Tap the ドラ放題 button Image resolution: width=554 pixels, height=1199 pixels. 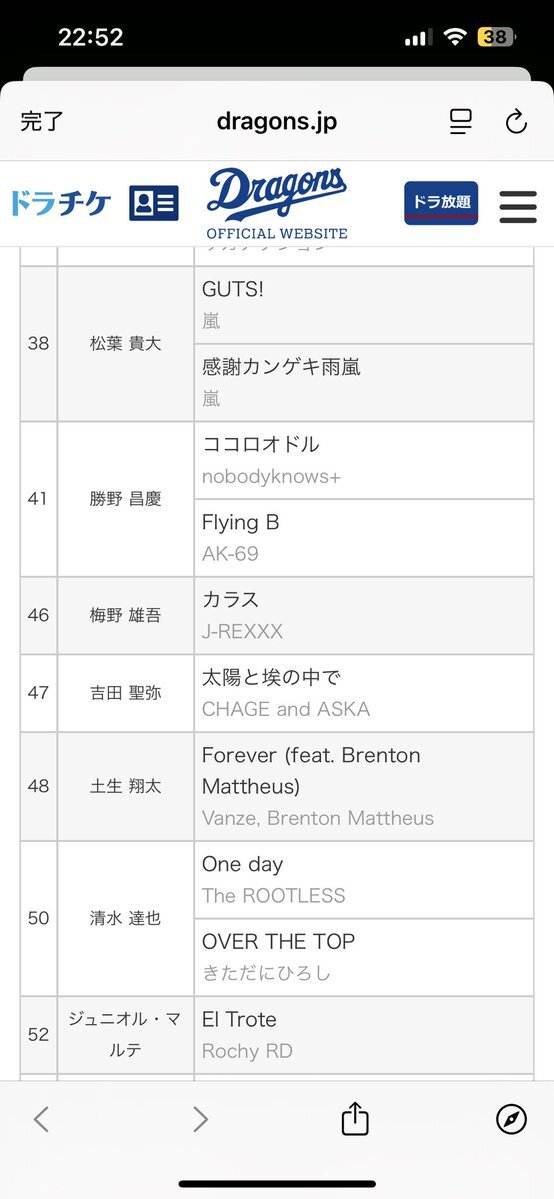coord(442,203)
